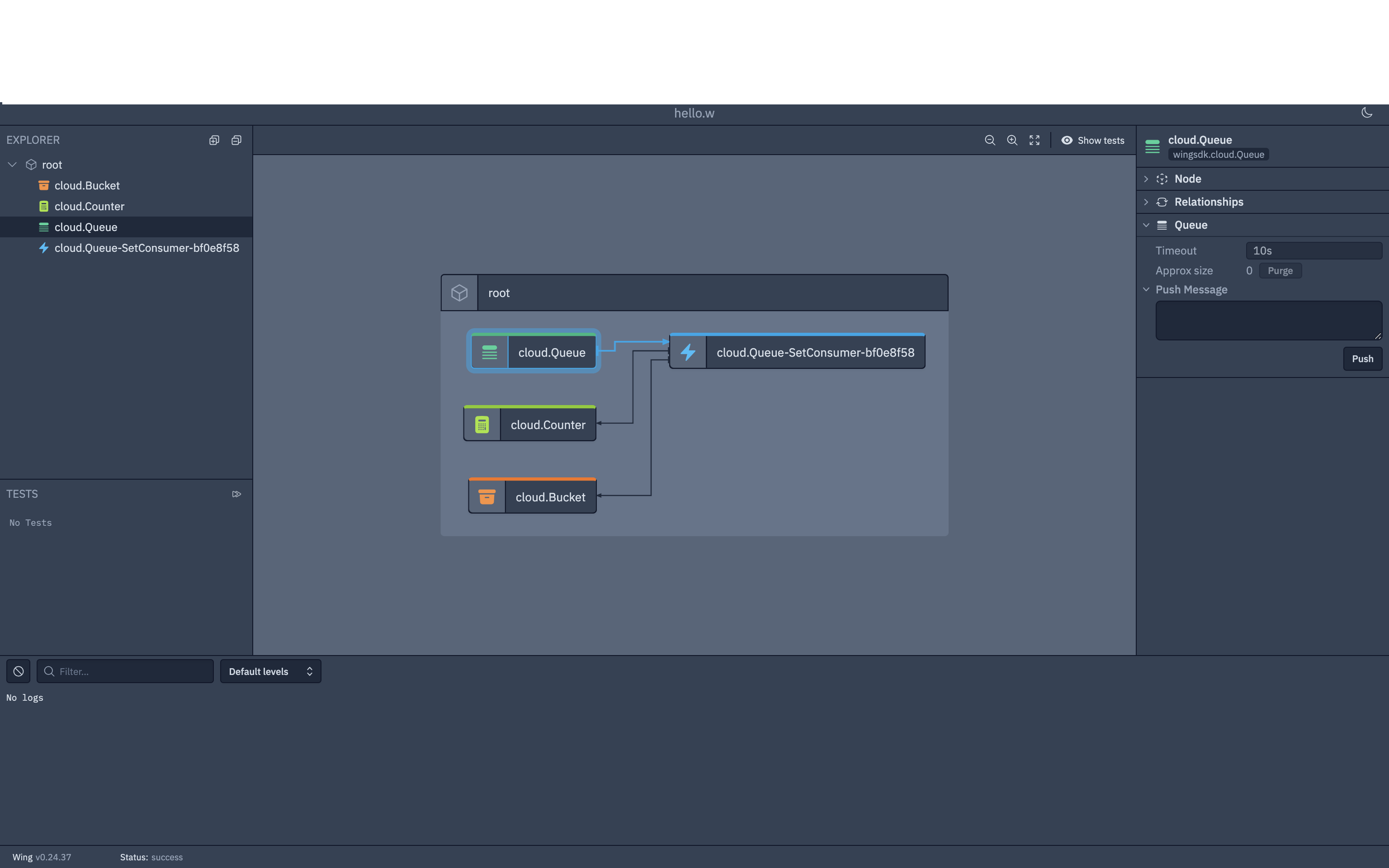Viewport: 1389px width, 868px height.
Task: Click the clear logs icon near the filter field
Action: [18, 670]
